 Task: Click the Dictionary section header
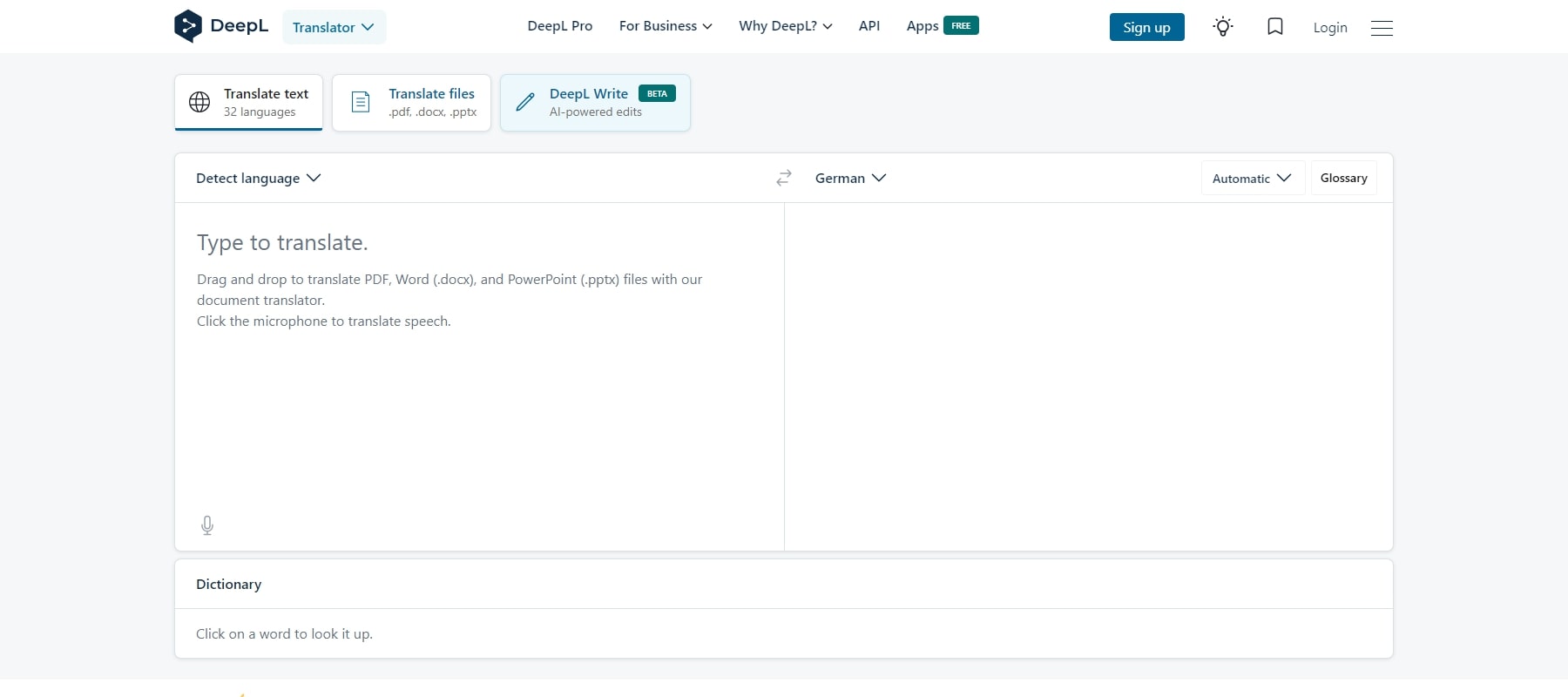point(228,584)
